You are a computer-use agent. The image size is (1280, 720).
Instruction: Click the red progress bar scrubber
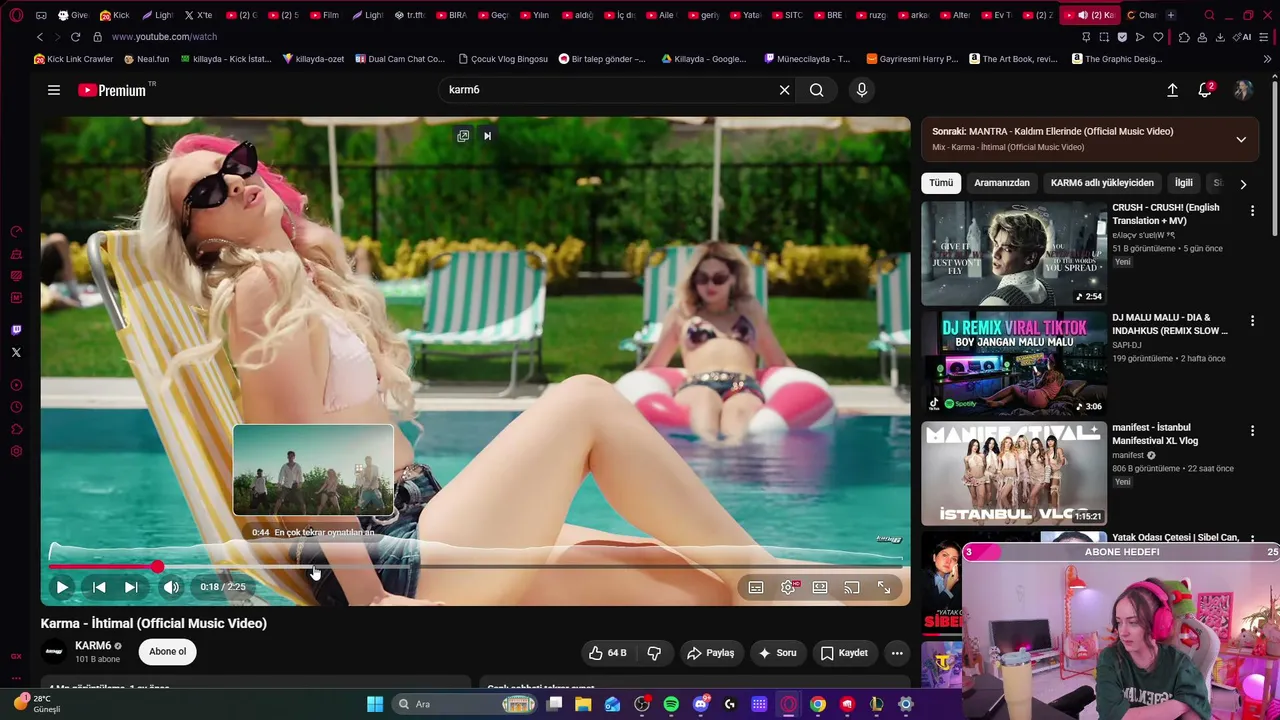click(x=157, y=567)
